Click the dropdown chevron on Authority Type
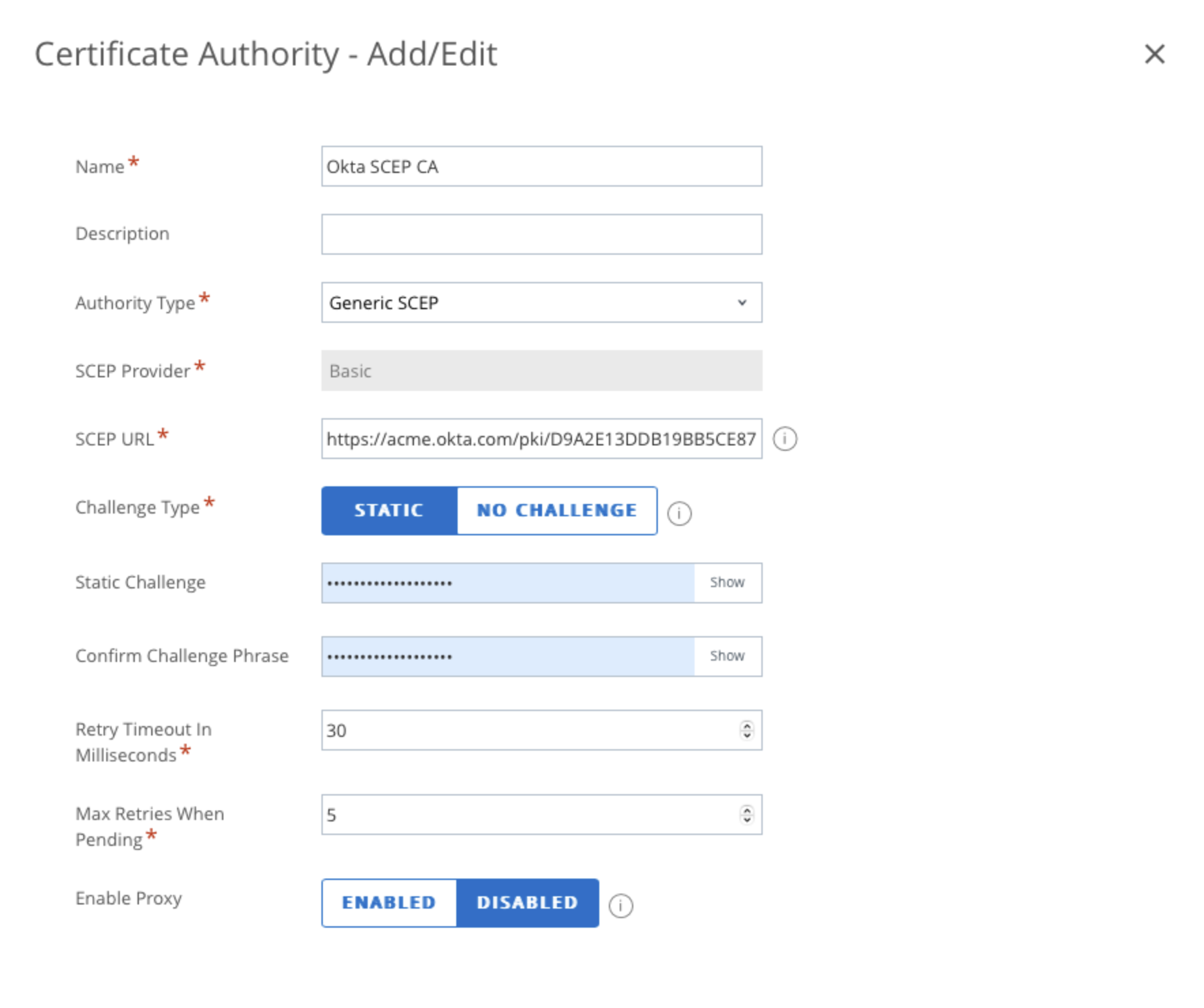Image resolution: width=1204 pixels, height=1008 pixels. tap(742, 302)
